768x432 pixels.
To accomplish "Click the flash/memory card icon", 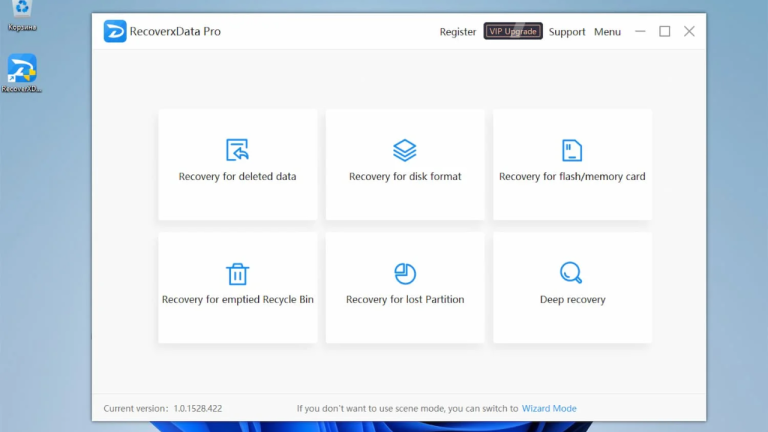I will coord(572,150).
